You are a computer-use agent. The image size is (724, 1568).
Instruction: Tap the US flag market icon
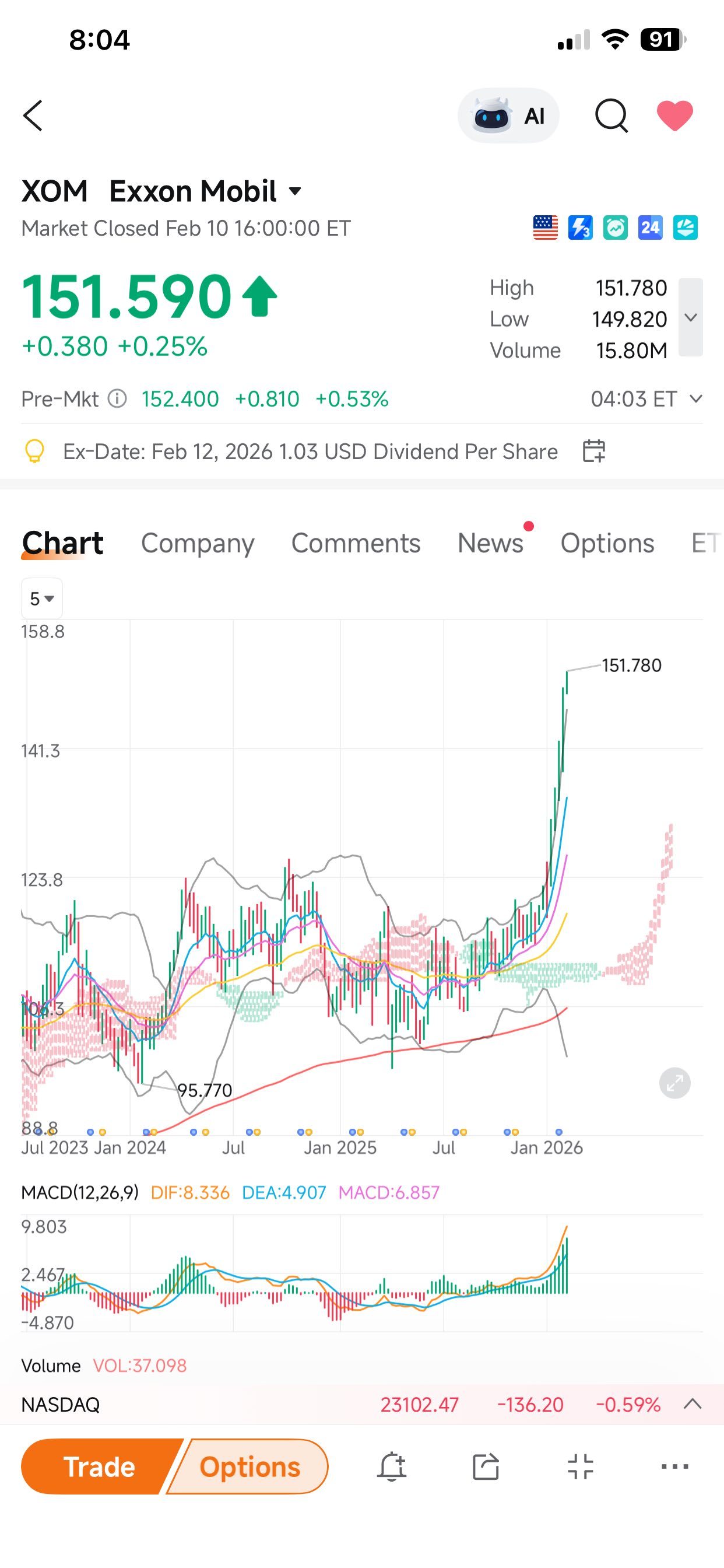[x=545, y=228]
